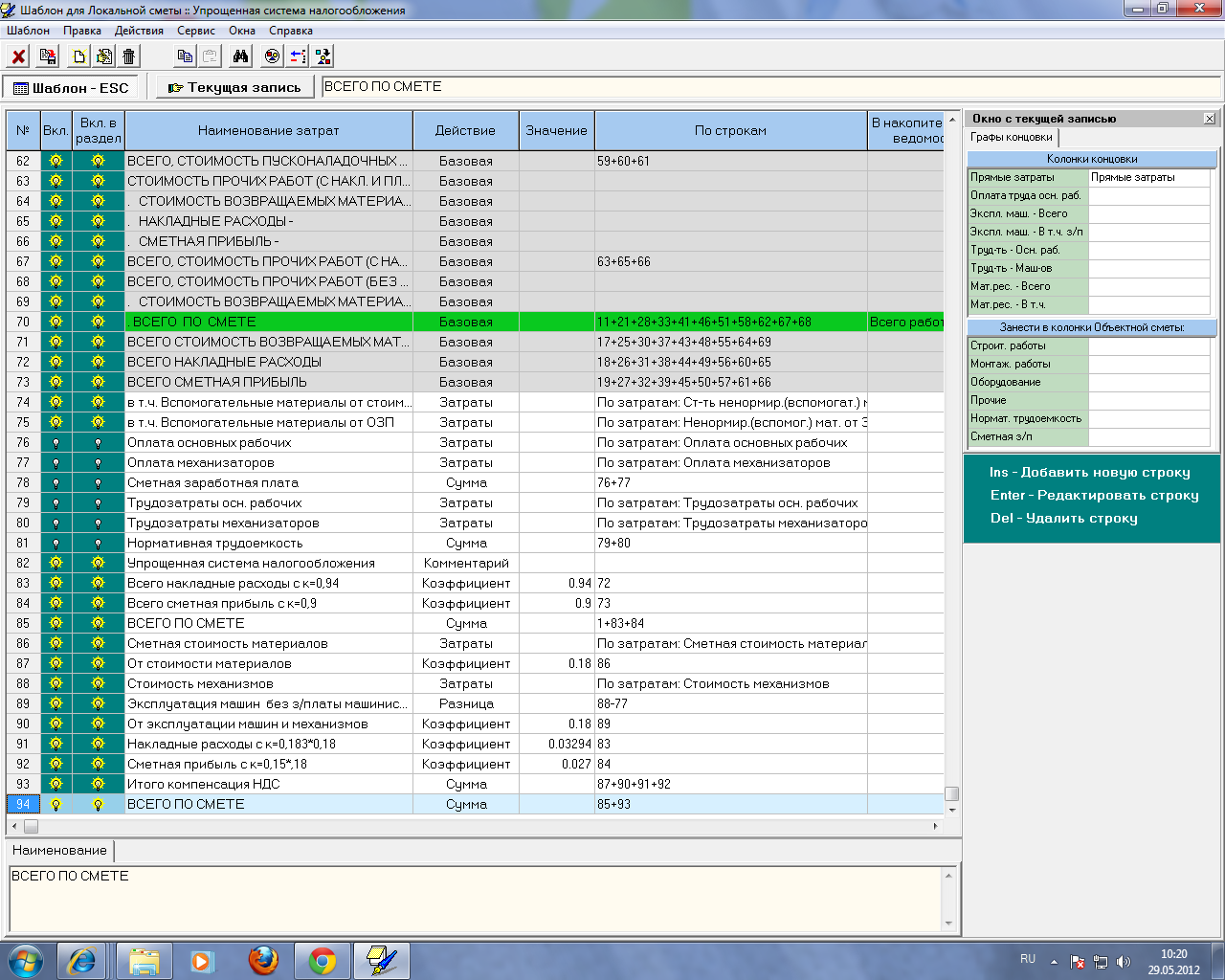The image size is (1225, 980).
Task: Click the red X exit toolbar icon
Action: (x=18, y=56)
